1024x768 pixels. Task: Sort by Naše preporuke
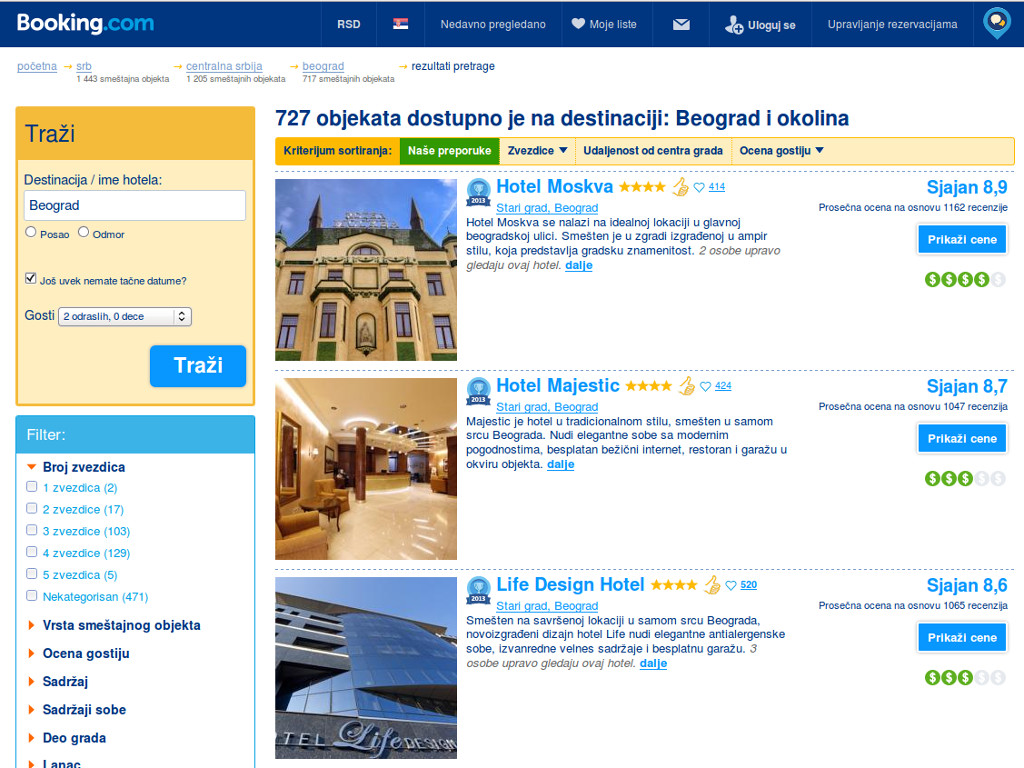pos(449,151)
